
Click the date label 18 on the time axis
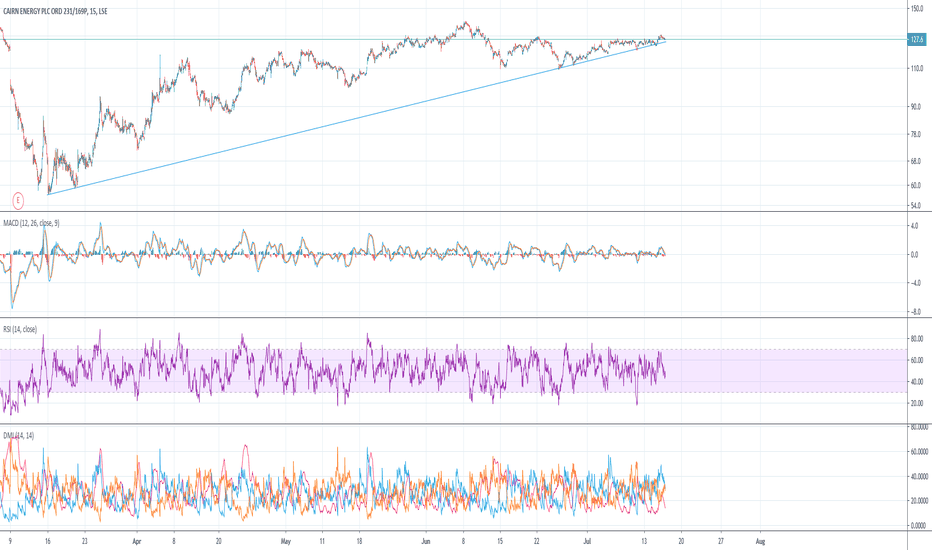[x=359, y=542]
